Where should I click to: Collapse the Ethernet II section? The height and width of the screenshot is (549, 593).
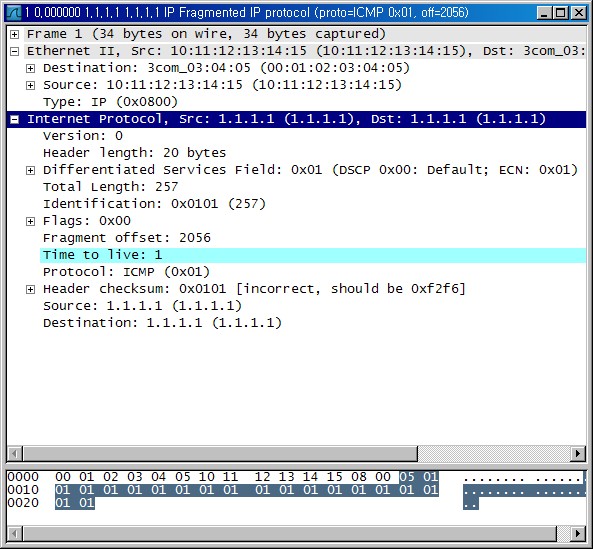[14, 51]
